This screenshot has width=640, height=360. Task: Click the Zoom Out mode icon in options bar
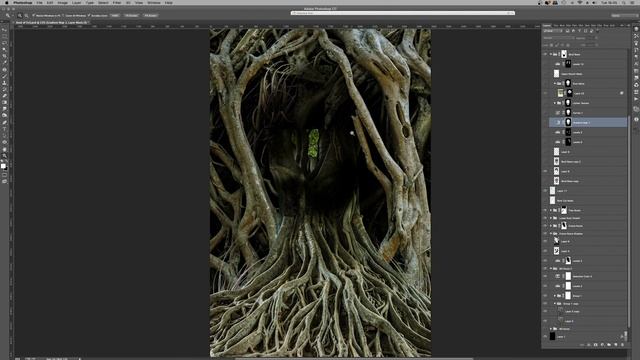[26, 16]
